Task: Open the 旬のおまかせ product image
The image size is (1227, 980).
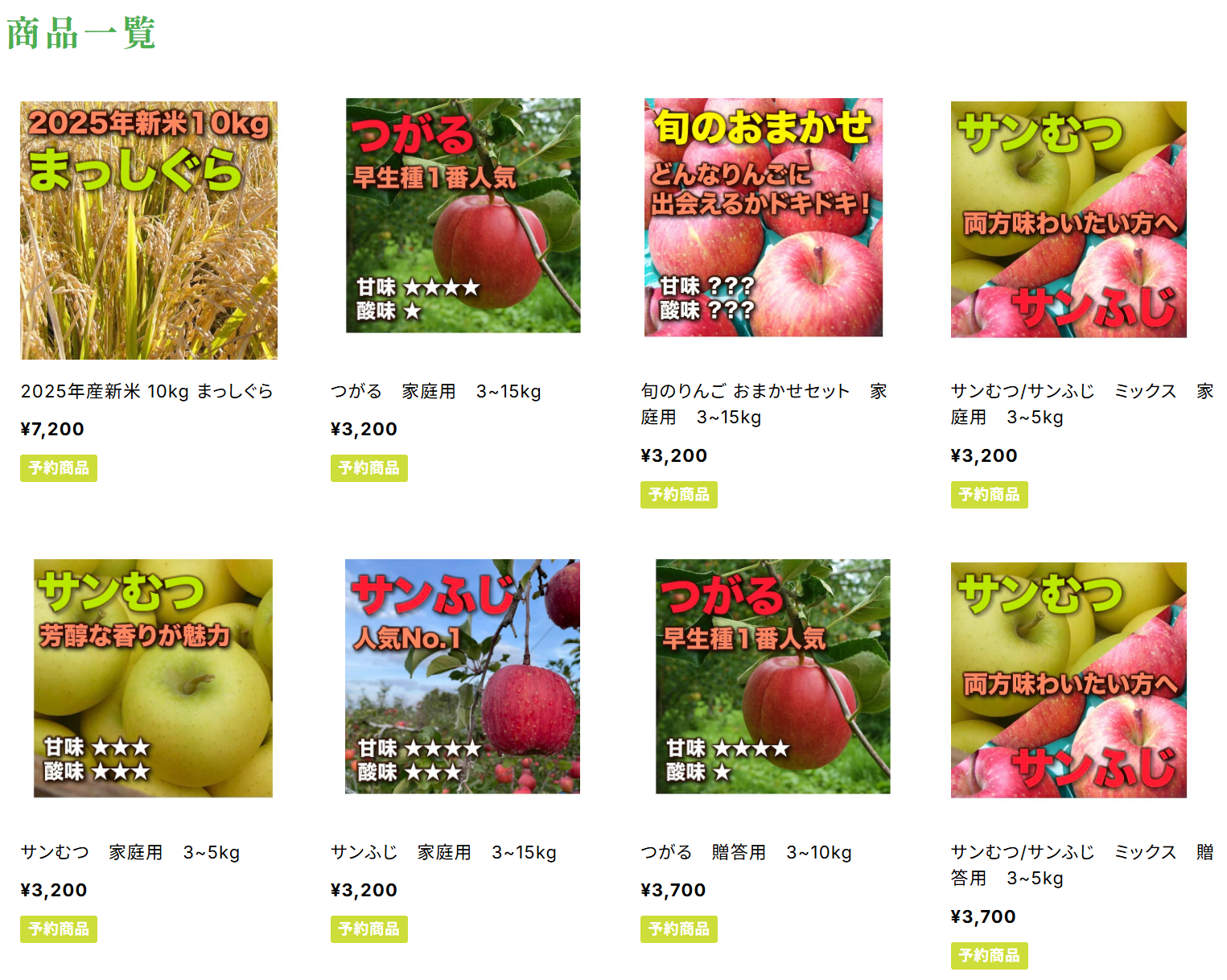Action: tap(764, 217)
